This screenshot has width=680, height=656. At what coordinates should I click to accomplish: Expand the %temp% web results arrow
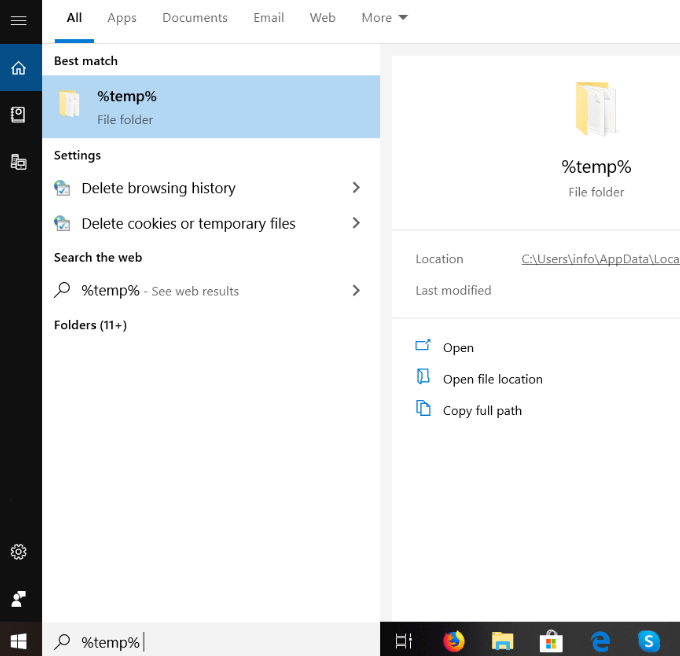point(356,291)
